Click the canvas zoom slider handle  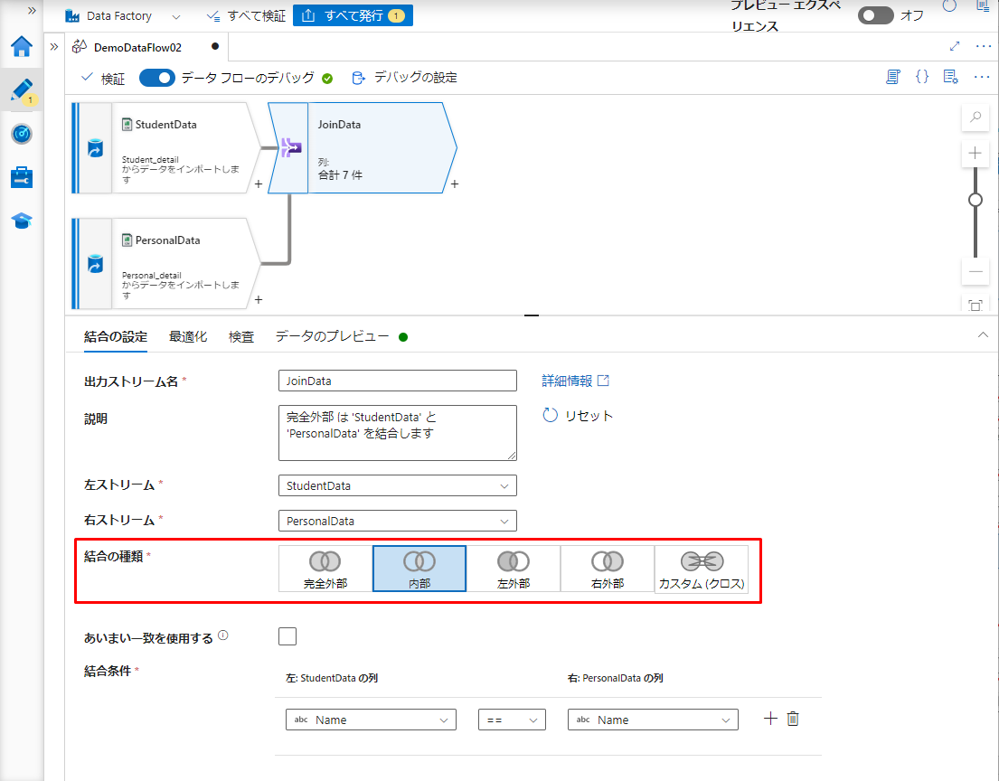tap(975, 200)
